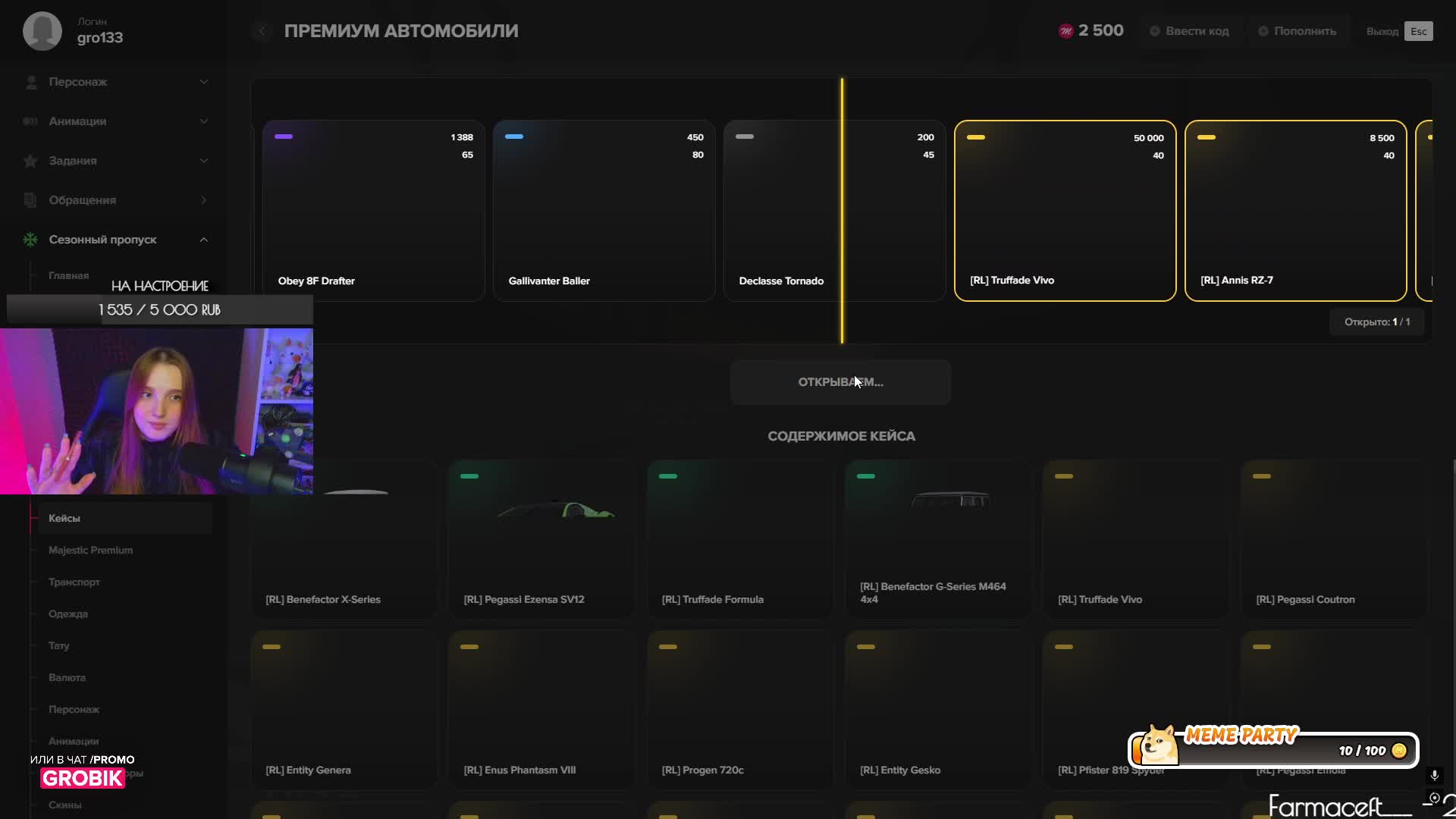Screen dimensions: 1456x819
Task: Expand the Анимации section chevron
Action: tap(203, 121)
